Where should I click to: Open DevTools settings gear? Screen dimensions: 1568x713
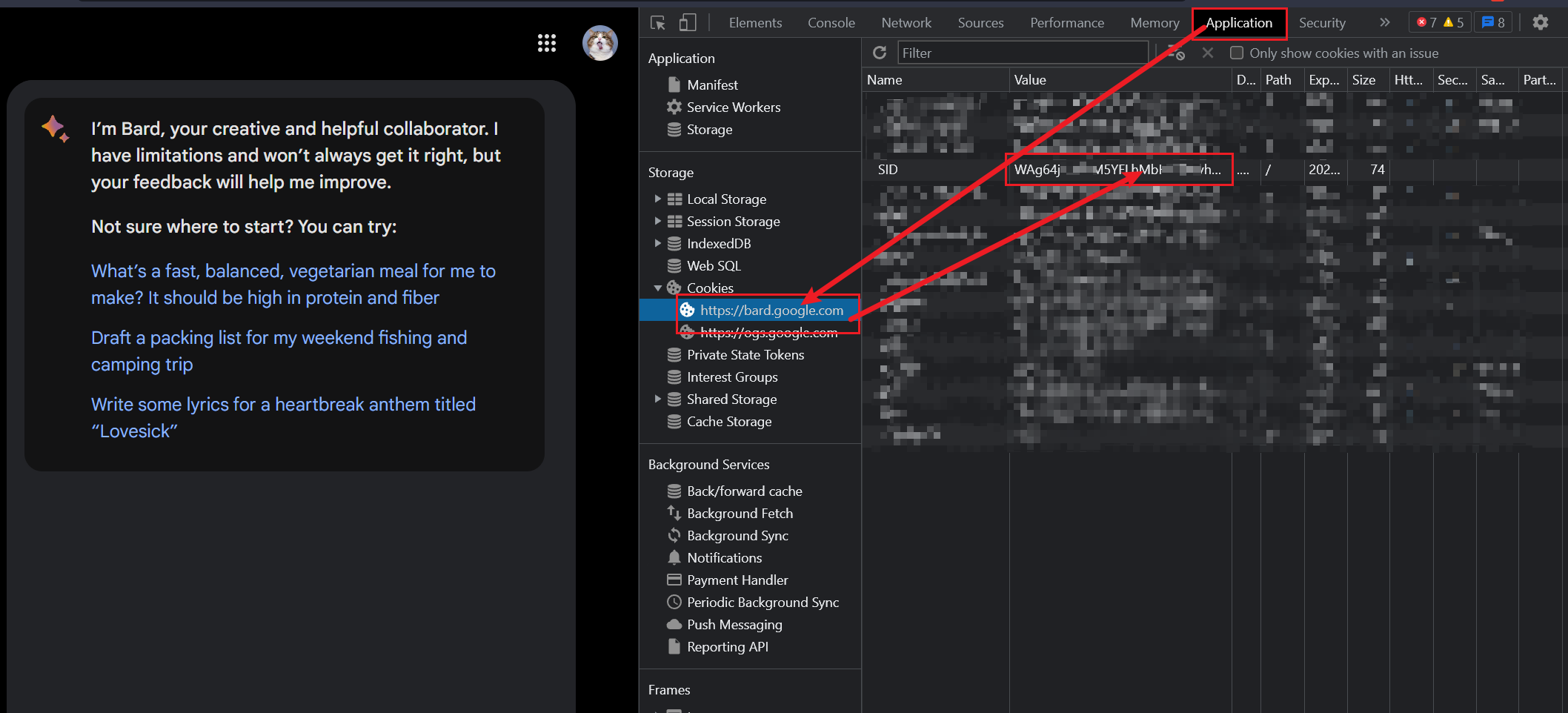point(1541,23)
